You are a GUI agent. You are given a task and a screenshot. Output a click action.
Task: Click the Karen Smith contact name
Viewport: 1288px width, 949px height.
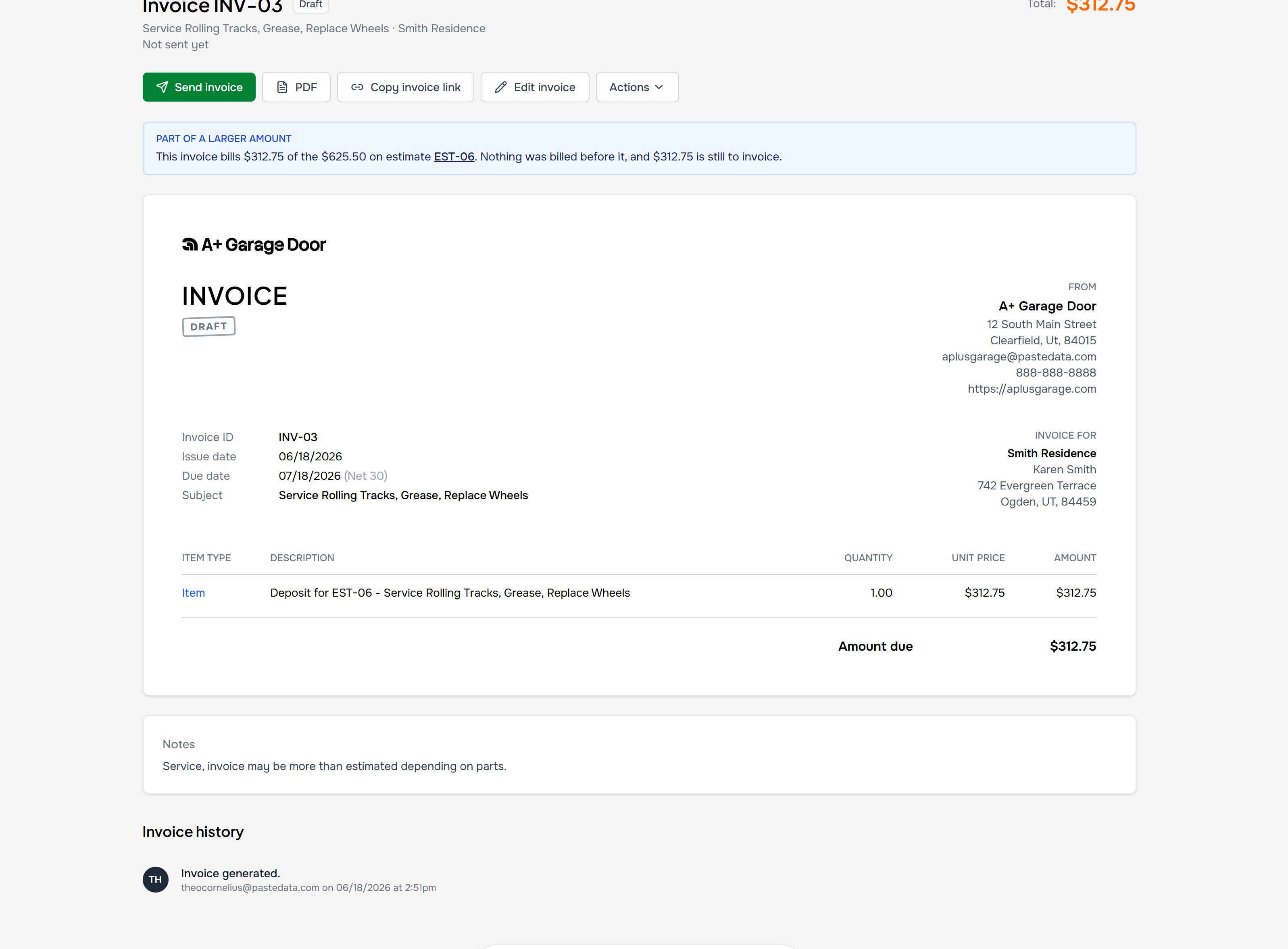[x=1065, y=469]
